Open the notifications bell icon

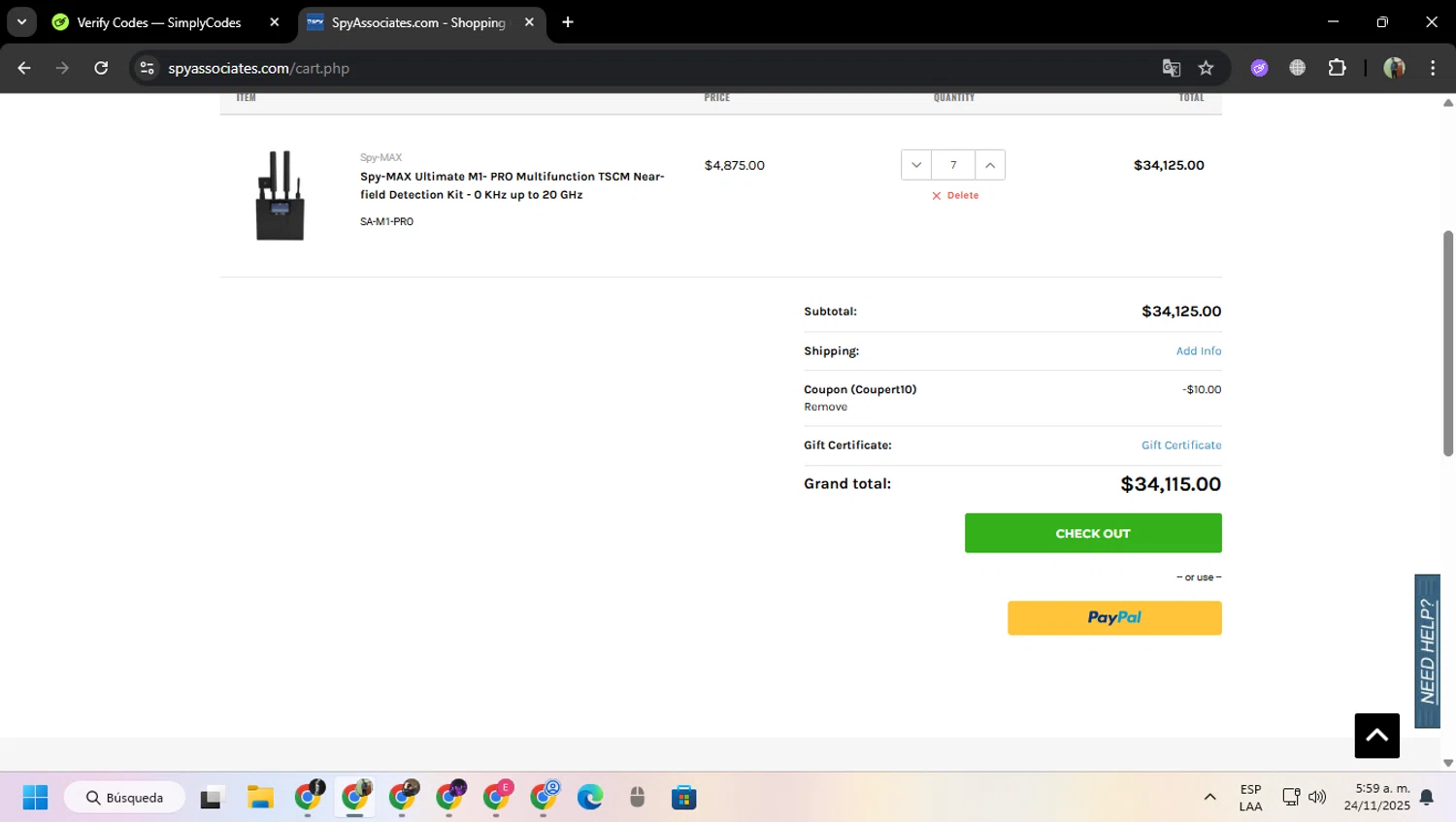pyautogui.click(x=1427, y=798)
